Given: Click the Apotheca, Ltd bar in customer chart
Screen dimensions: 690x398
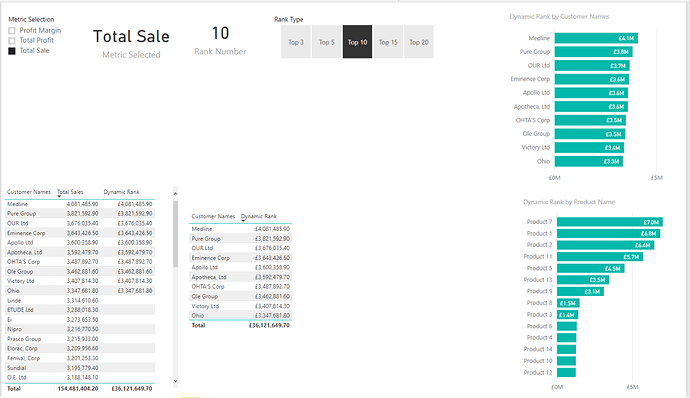Looking at the screenshot, I should 591,107.
